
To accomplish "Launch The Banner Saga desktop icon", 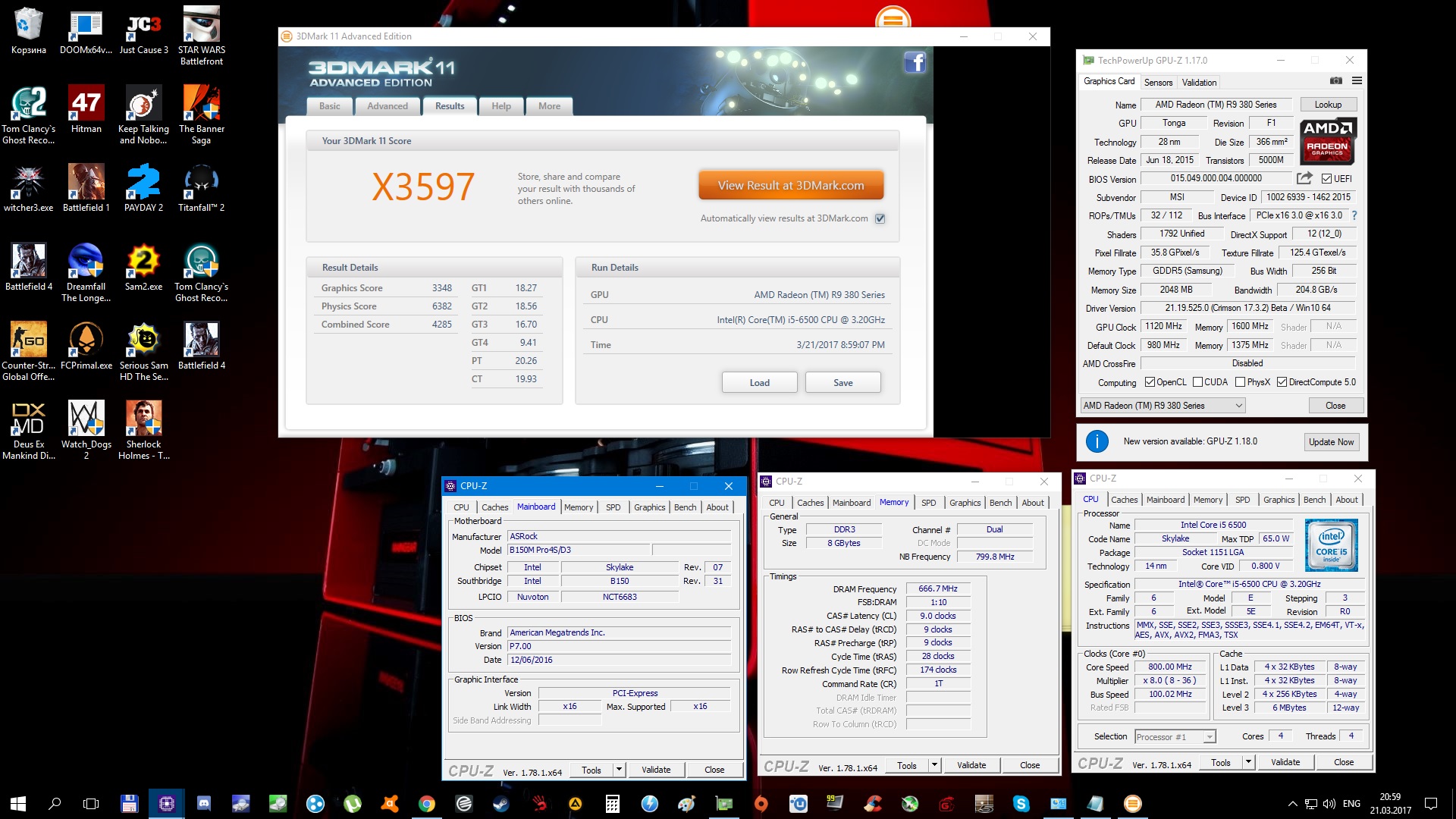I will click(x=201, y=115).
